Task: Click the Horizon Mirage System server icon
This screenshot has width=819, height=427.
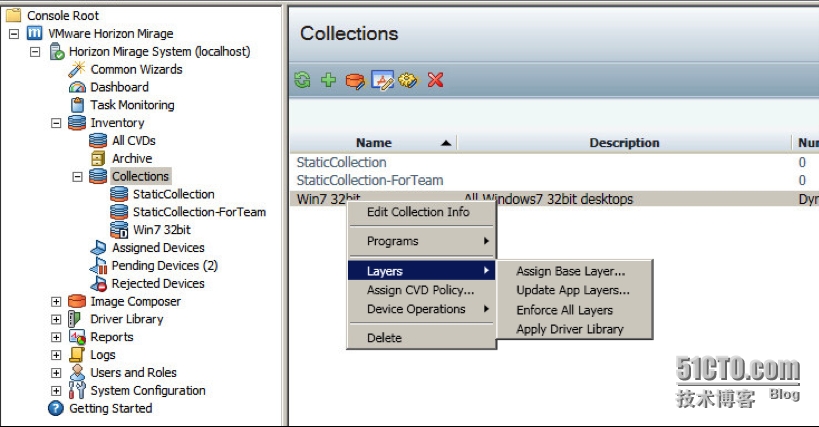Action: (x=56, y=51)
